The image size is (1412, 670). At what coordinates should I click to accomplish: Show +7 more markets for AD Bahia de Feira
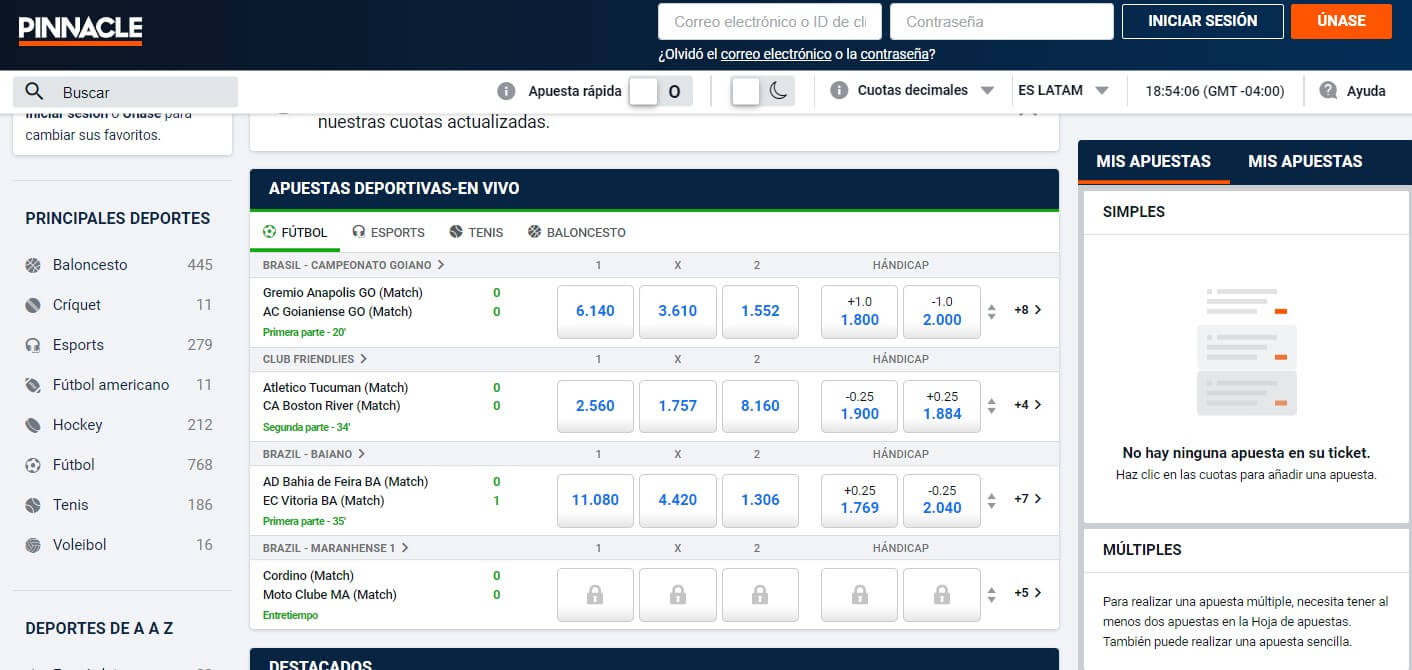[x=1028, y=499]
